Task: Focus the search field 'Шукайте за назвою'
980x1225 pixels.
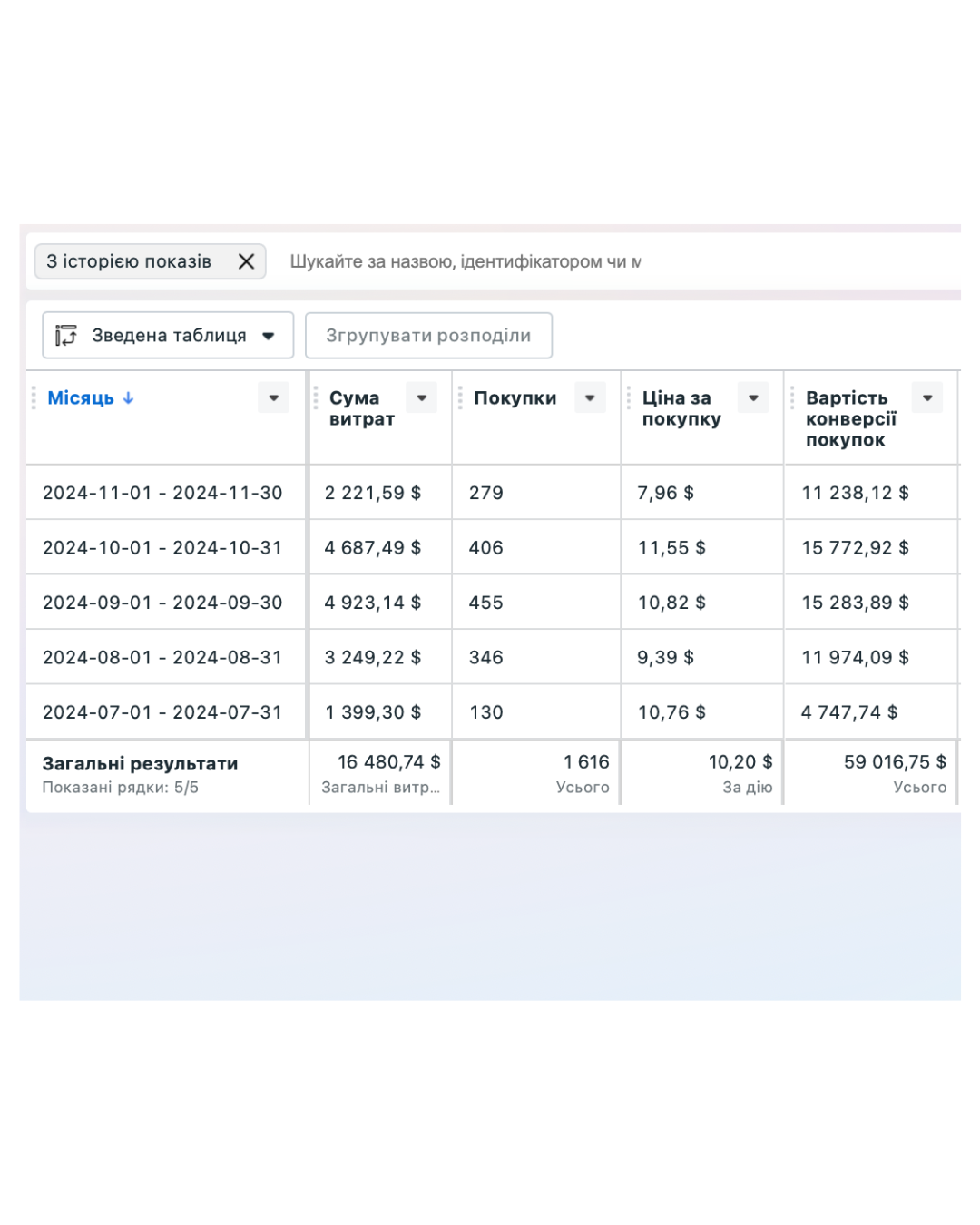Action: tap(465, 261)
